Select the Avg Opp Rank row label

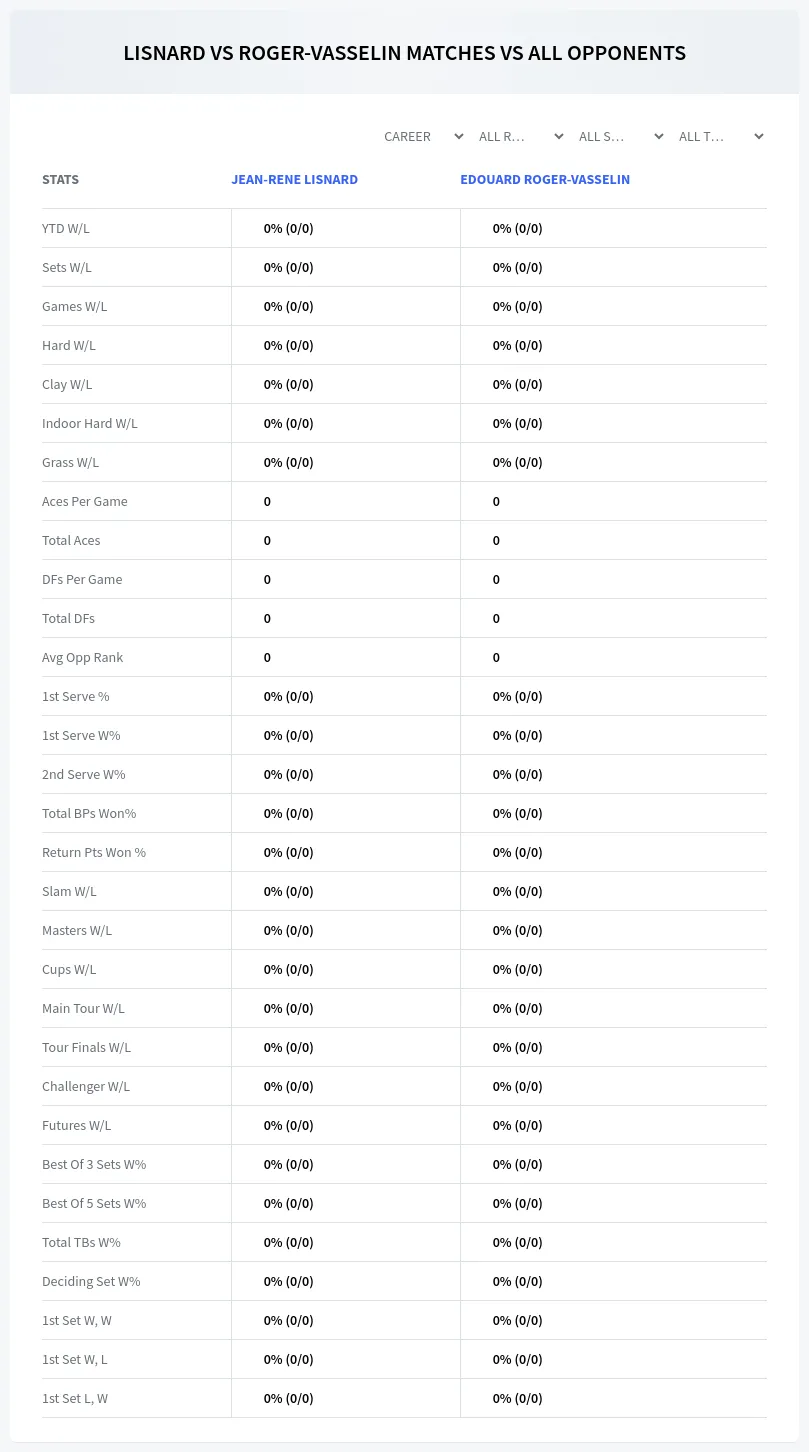tap(83, 657)
